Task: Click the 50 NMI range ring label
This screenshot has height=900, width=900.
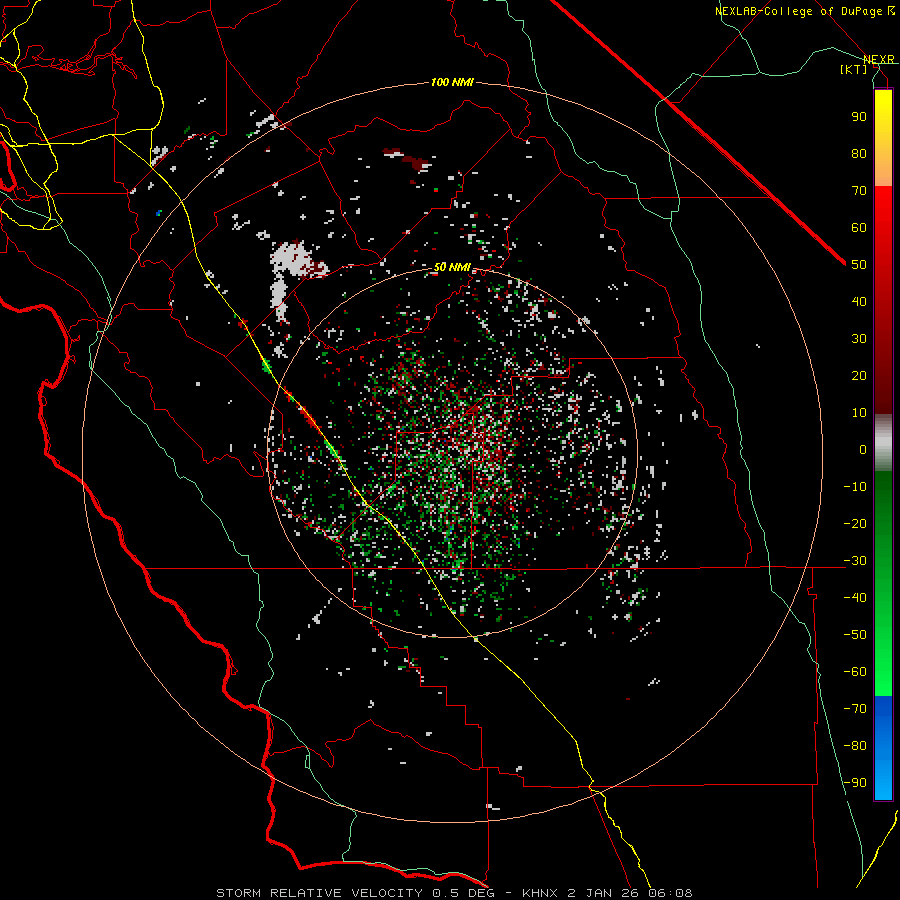Action: [x=452, y=267]
